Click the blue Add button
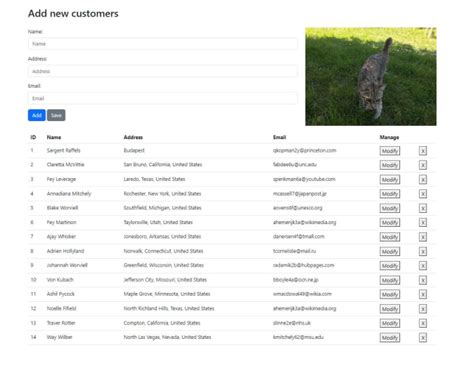The width and height of the screenshot is (474, 366). tap(37, 115)
